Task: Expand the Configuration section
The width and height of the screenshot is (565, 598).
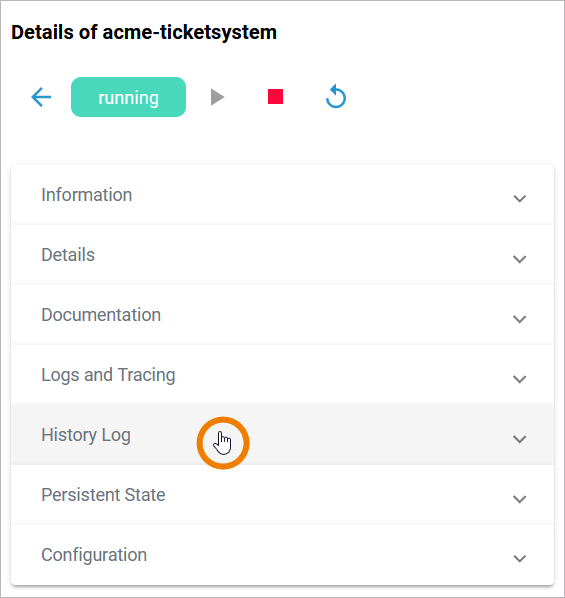Action: click(282, 555)
